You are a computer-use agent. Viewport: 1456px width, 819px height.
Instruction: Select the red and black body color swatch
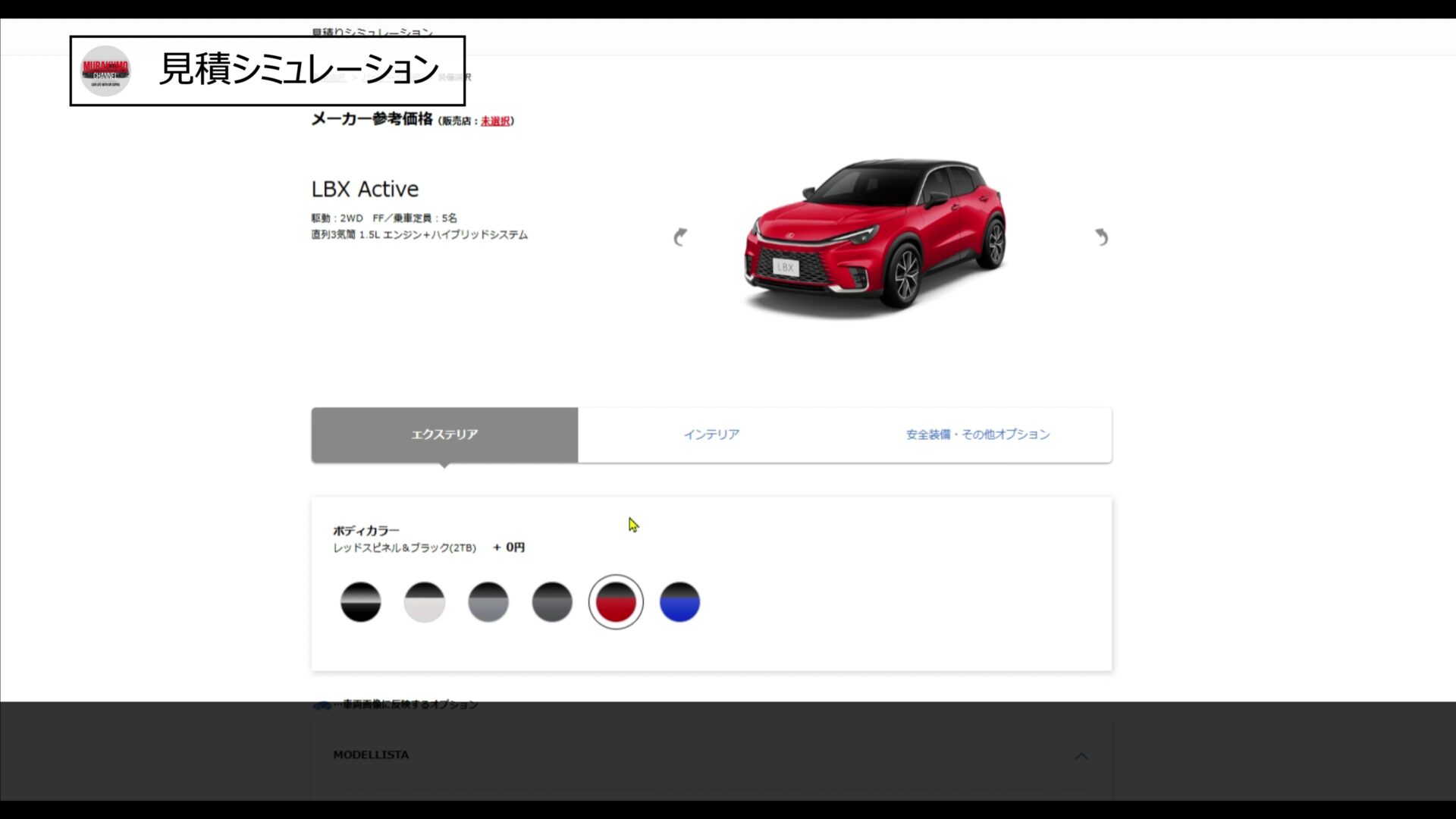click(616, 602)
